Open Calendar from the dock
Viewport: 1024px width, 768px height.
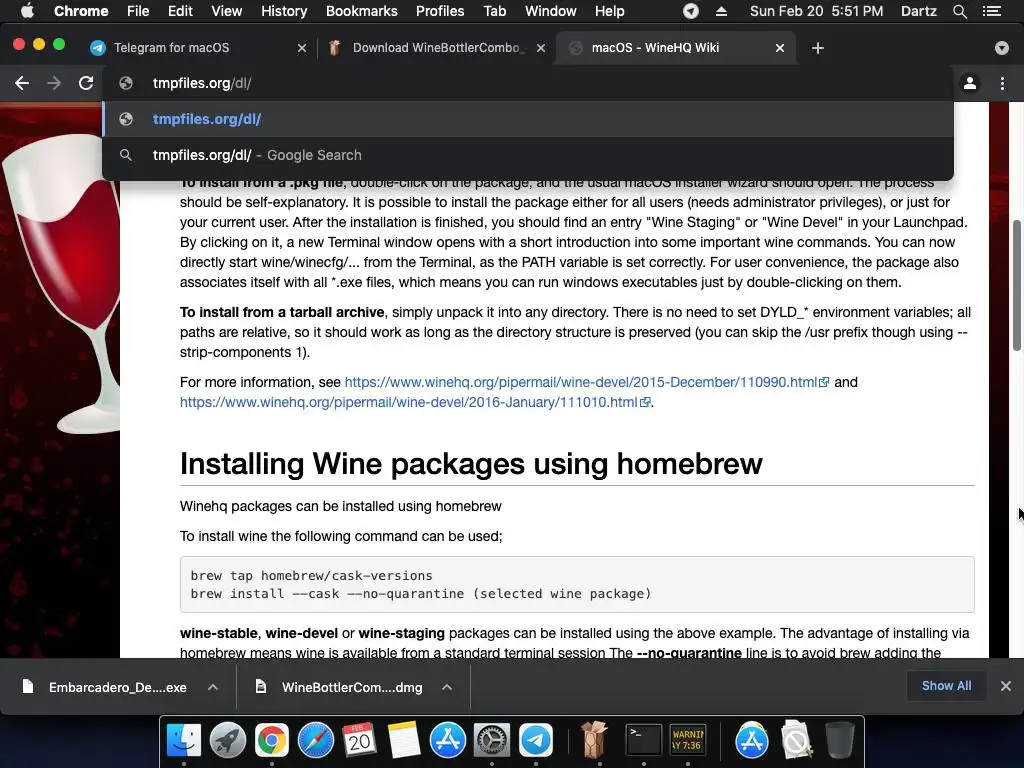click(360, 740)
